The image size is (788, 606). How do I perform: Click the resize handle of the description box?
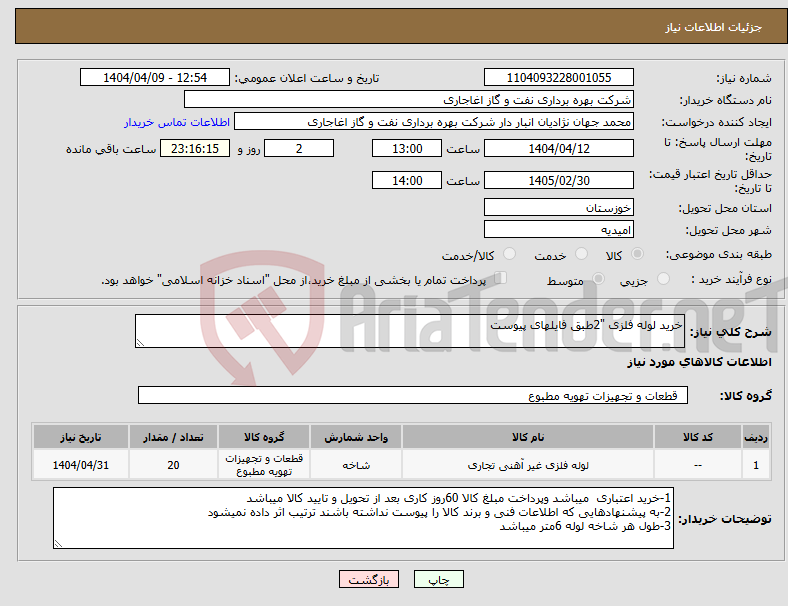140,343
